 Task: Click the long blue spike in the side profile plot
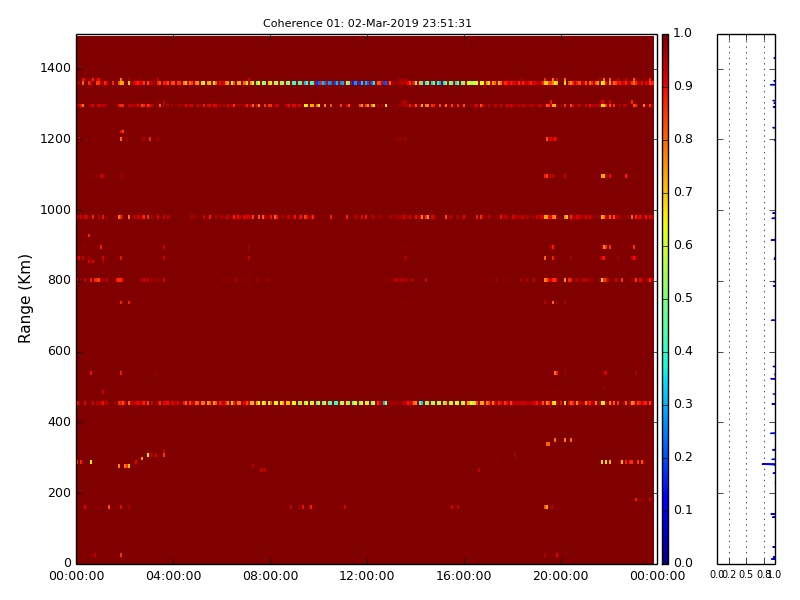(768, 464)
